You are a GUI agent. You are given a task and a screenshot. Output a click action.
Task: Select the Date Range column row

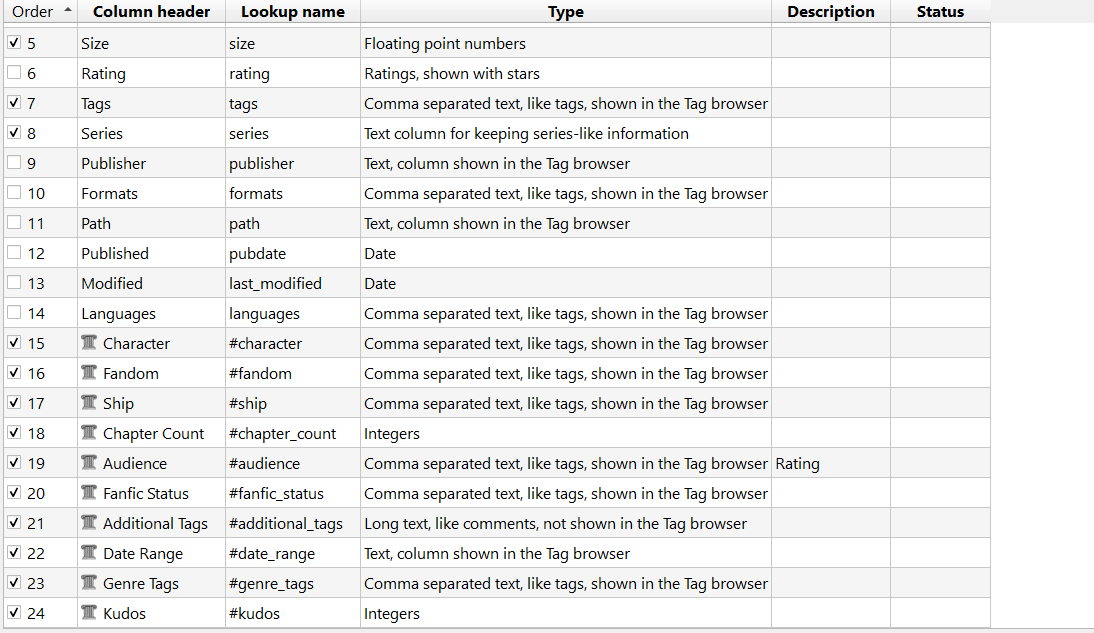tap(142, 553)
